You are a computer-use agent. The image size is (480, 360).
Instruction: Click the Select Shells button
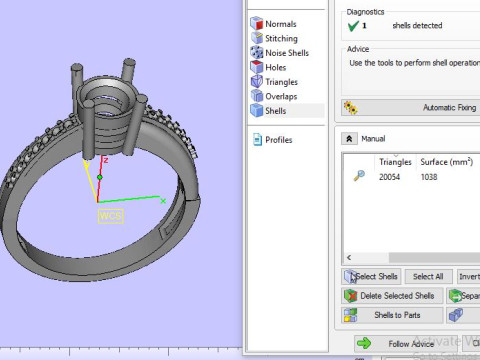[x=371, y=277]
